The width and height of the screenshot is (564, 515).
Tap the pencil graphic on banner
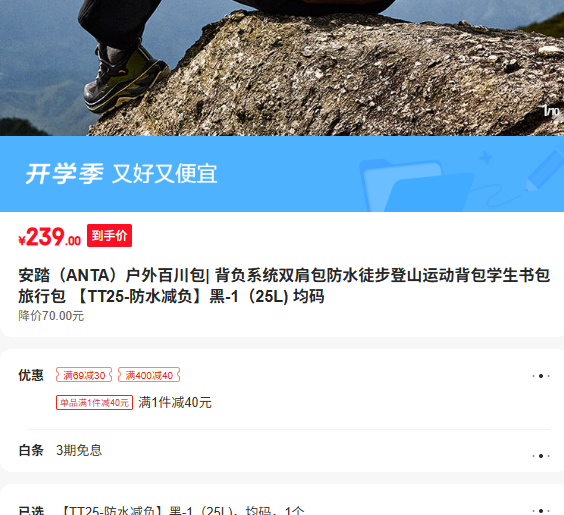(543, 170)
